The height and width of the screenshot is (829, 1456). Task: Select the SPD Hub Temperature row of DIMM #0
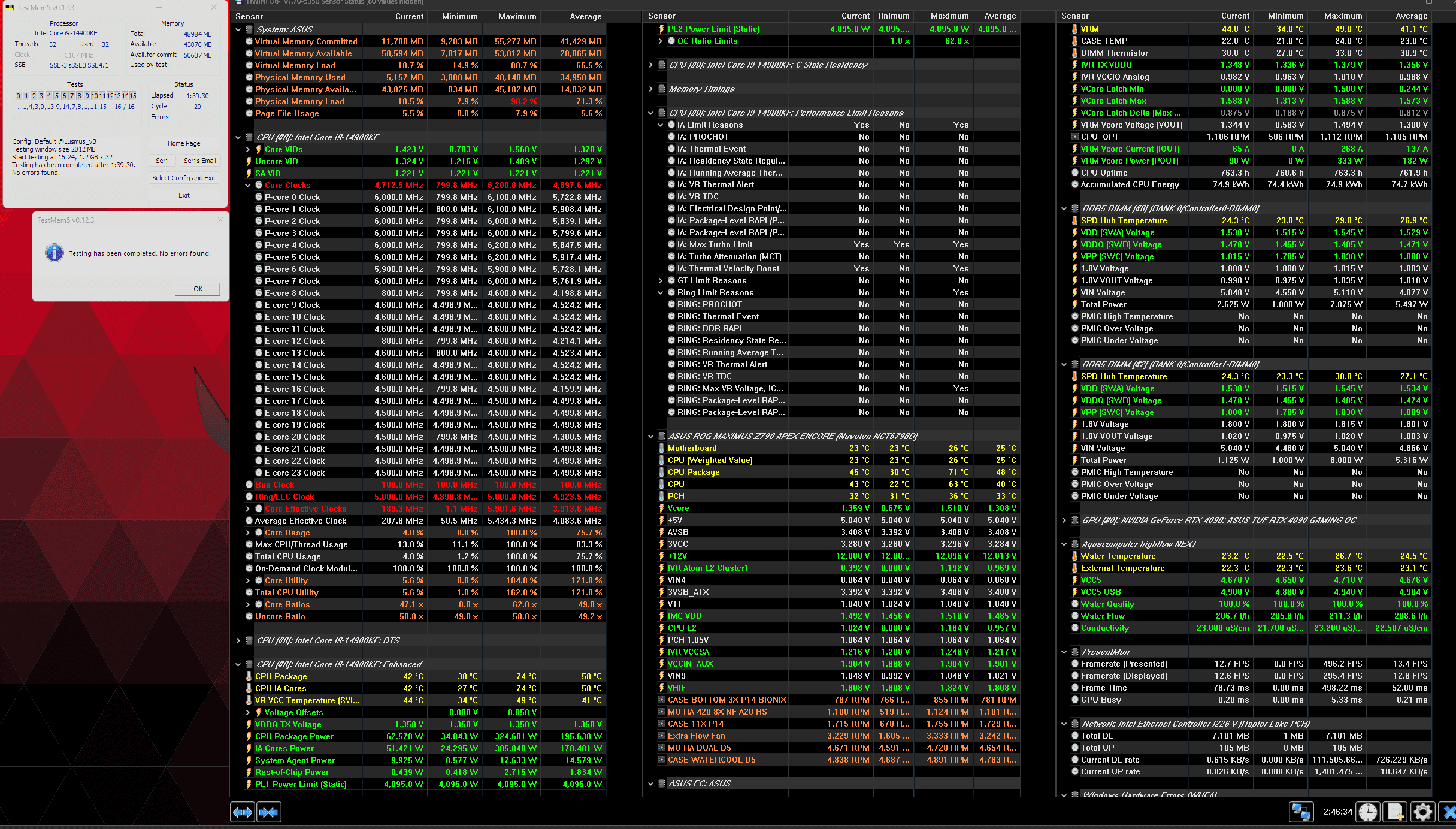1245,220
